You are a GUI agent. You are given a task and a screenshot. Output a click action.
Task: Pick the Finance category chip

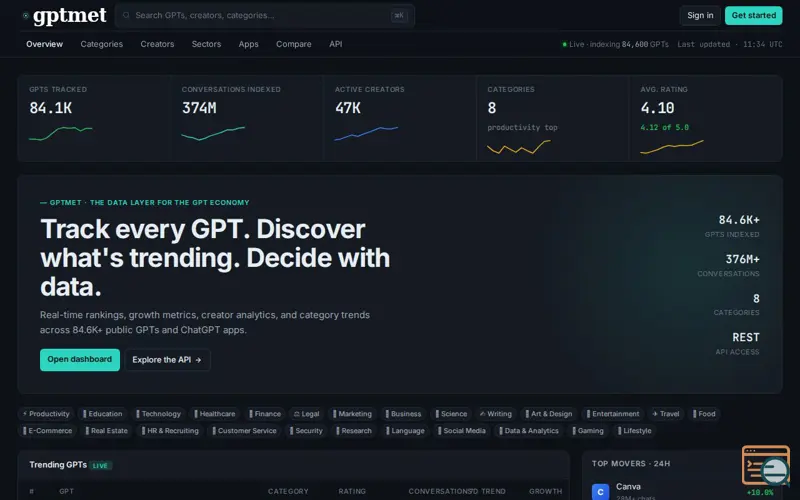click(x=265, y=414)
